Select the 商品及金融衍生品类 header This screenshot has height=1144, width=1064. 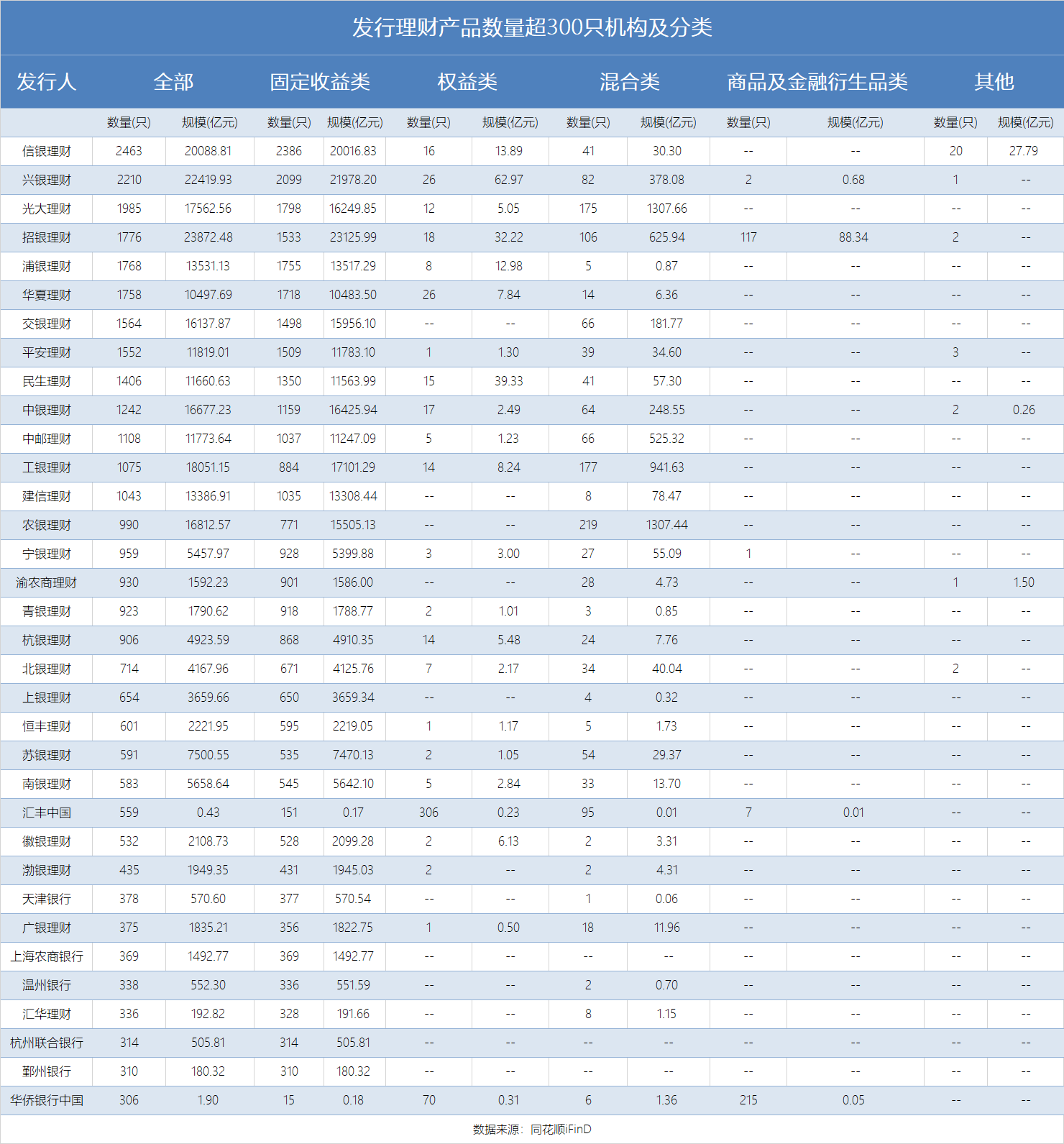pyautogui.click(x=817, y=82)
